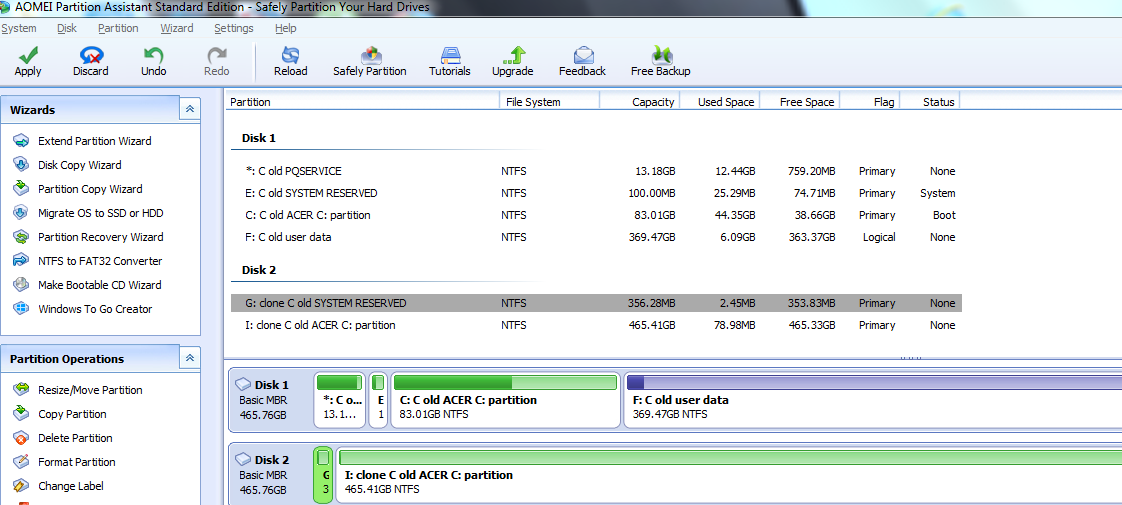Click Windows To Go Creator icon
Viewport: 1122px width, 505px height.
click(x=22, y=309)
